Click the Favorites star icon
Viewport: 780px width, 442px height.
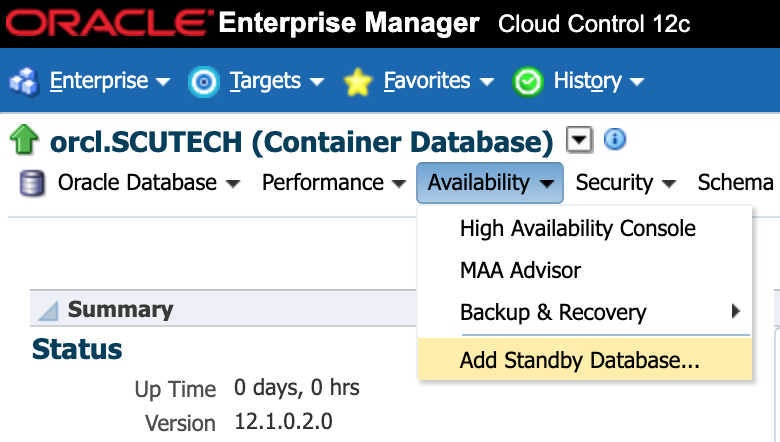[357, 82]
